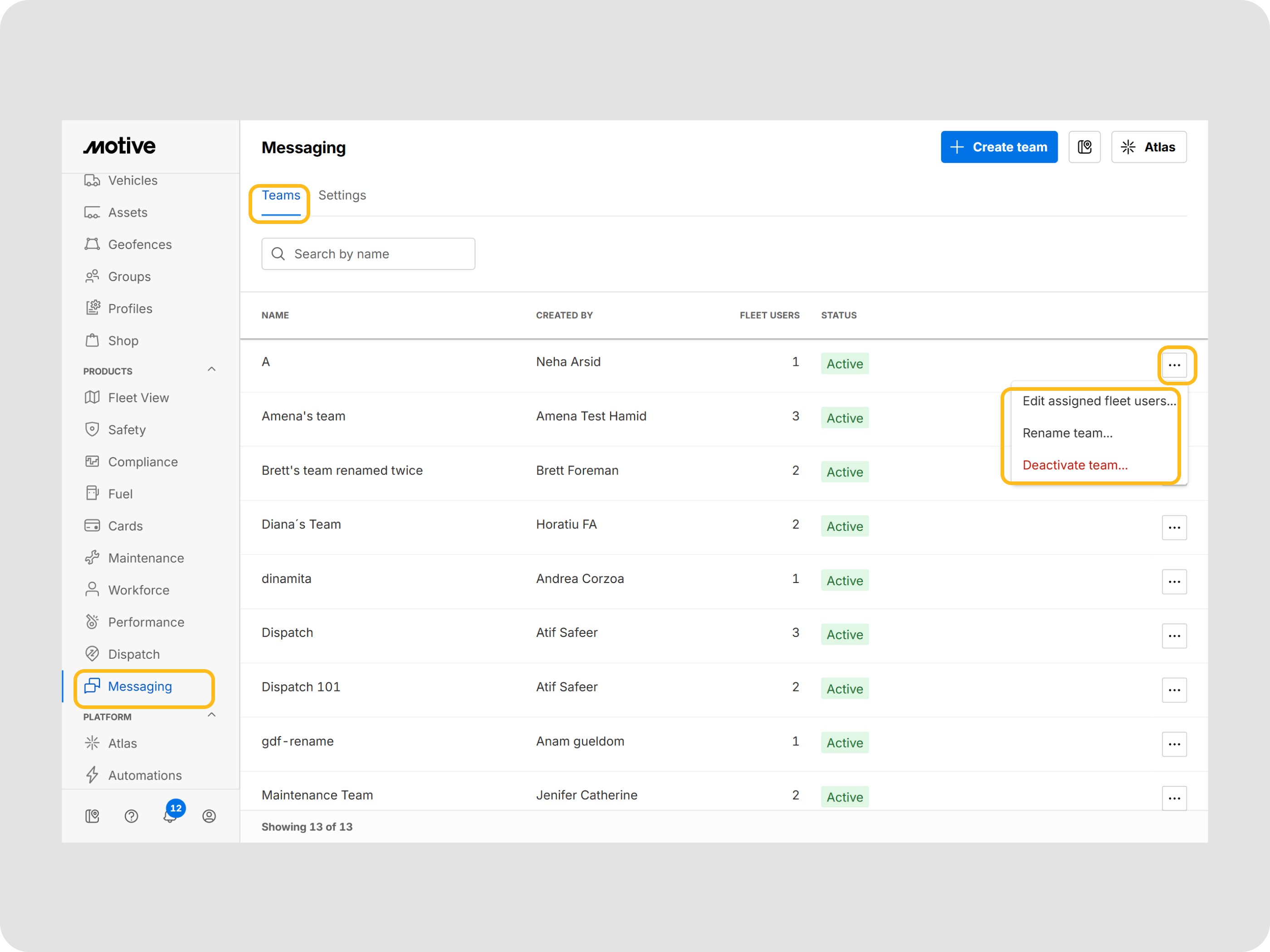The width and height of the screenshot is (1270, 952).
Task: Go to Maintenance in the sidebar
Action: (x=134, y=559)
